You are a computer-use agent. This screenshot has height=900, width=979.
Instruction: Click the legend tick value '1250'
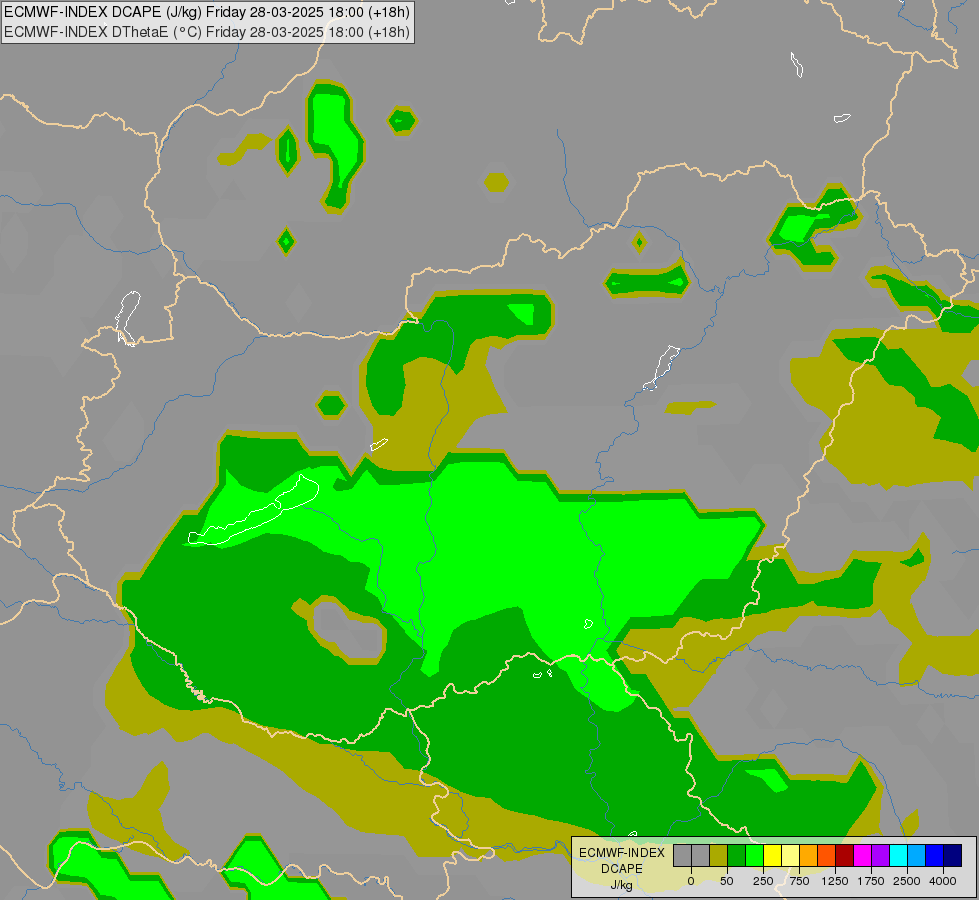(x=835, y=881)
